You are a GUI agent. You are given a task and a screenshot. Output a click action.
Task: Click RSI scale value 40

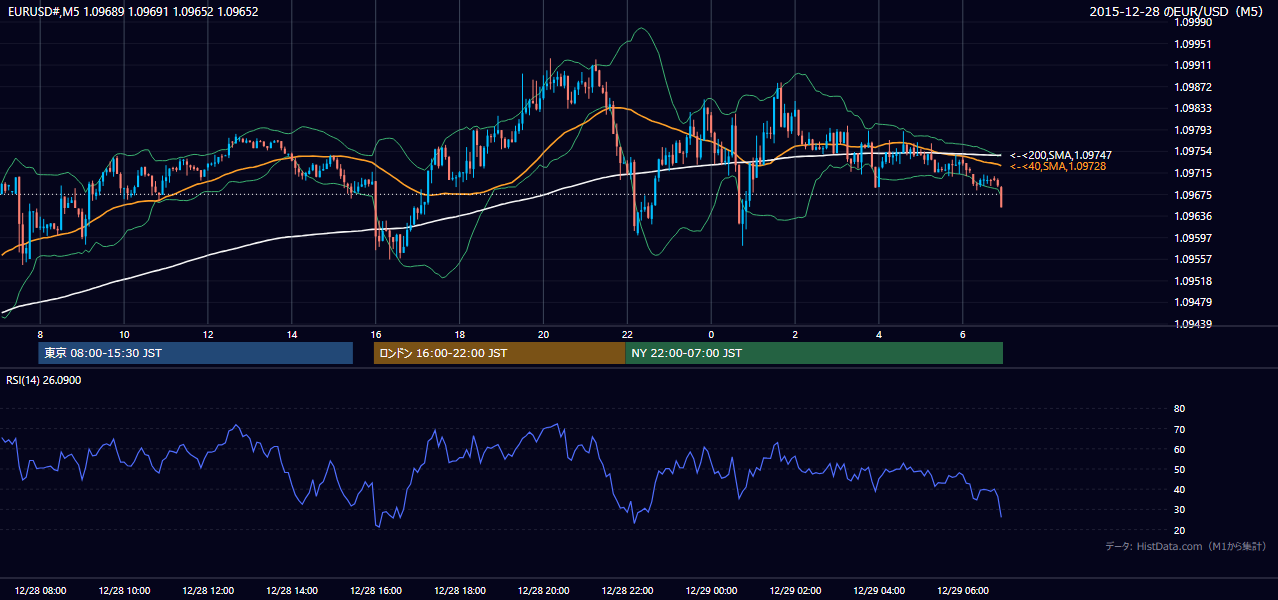click(x=1179, y=489)
